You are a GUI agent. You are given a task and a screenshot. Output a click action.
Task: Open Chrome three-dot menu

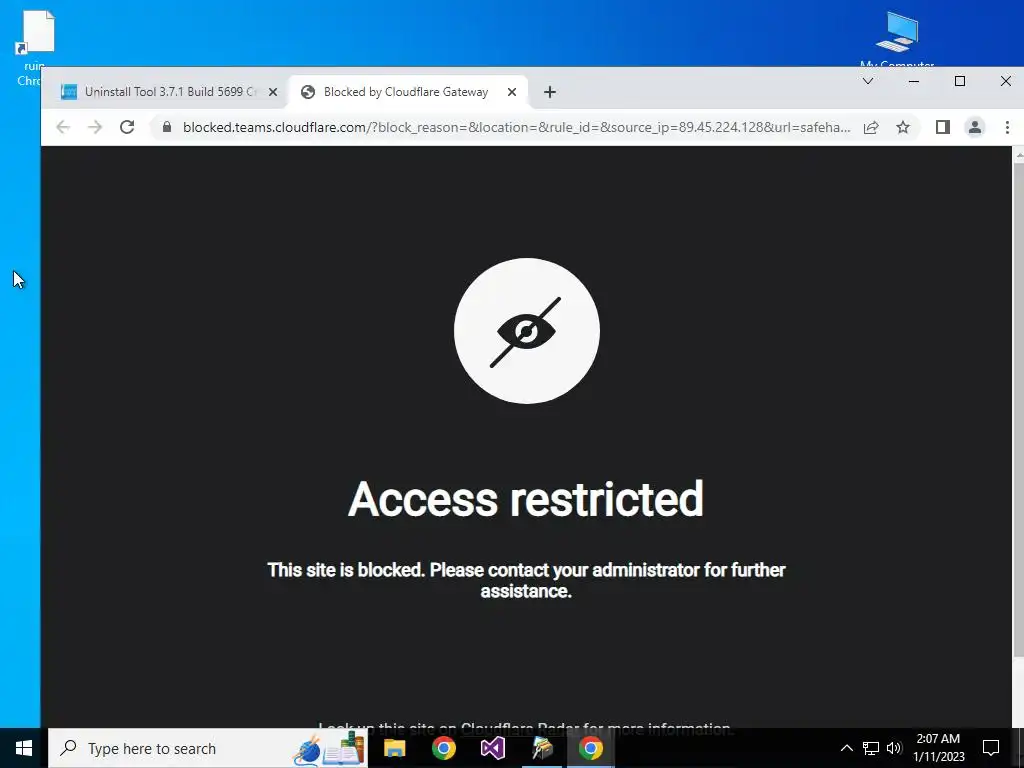[1007, 127]
